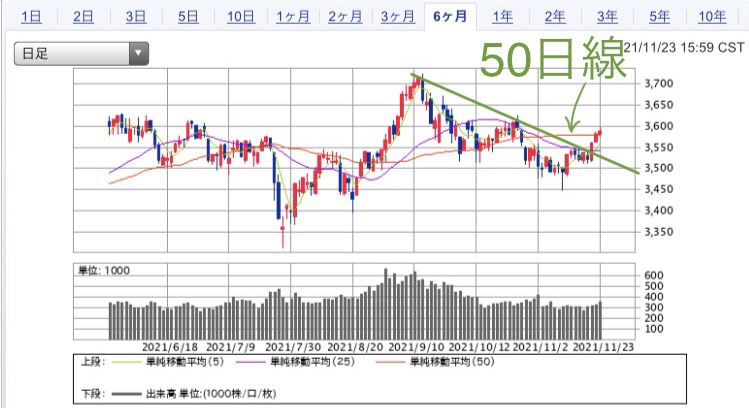The height and width of the screenshot is (408, 749).
Task: Open the 1ヶ月 chart range
Action: (x=293, y=17)
